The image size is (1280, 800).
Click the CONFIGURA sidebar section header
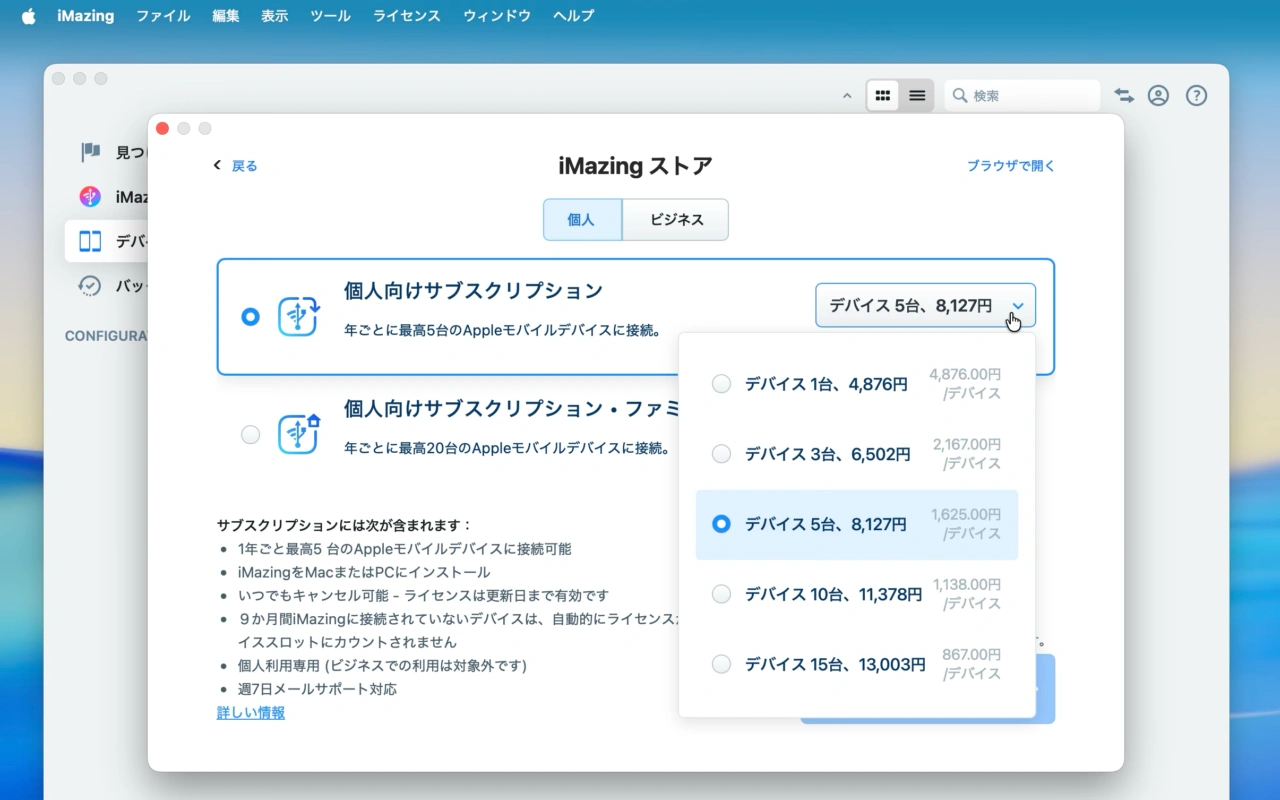[105, 336]
